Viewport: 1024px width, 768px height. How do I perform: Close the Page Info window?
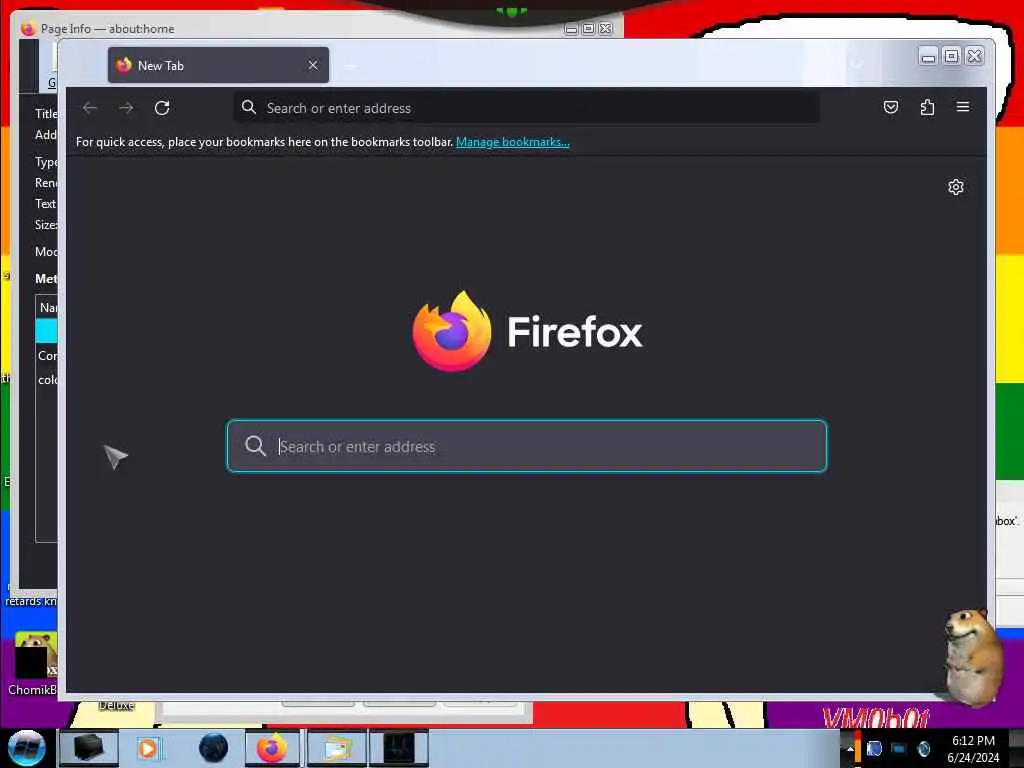pyautogui.click(x=606, y=29)
